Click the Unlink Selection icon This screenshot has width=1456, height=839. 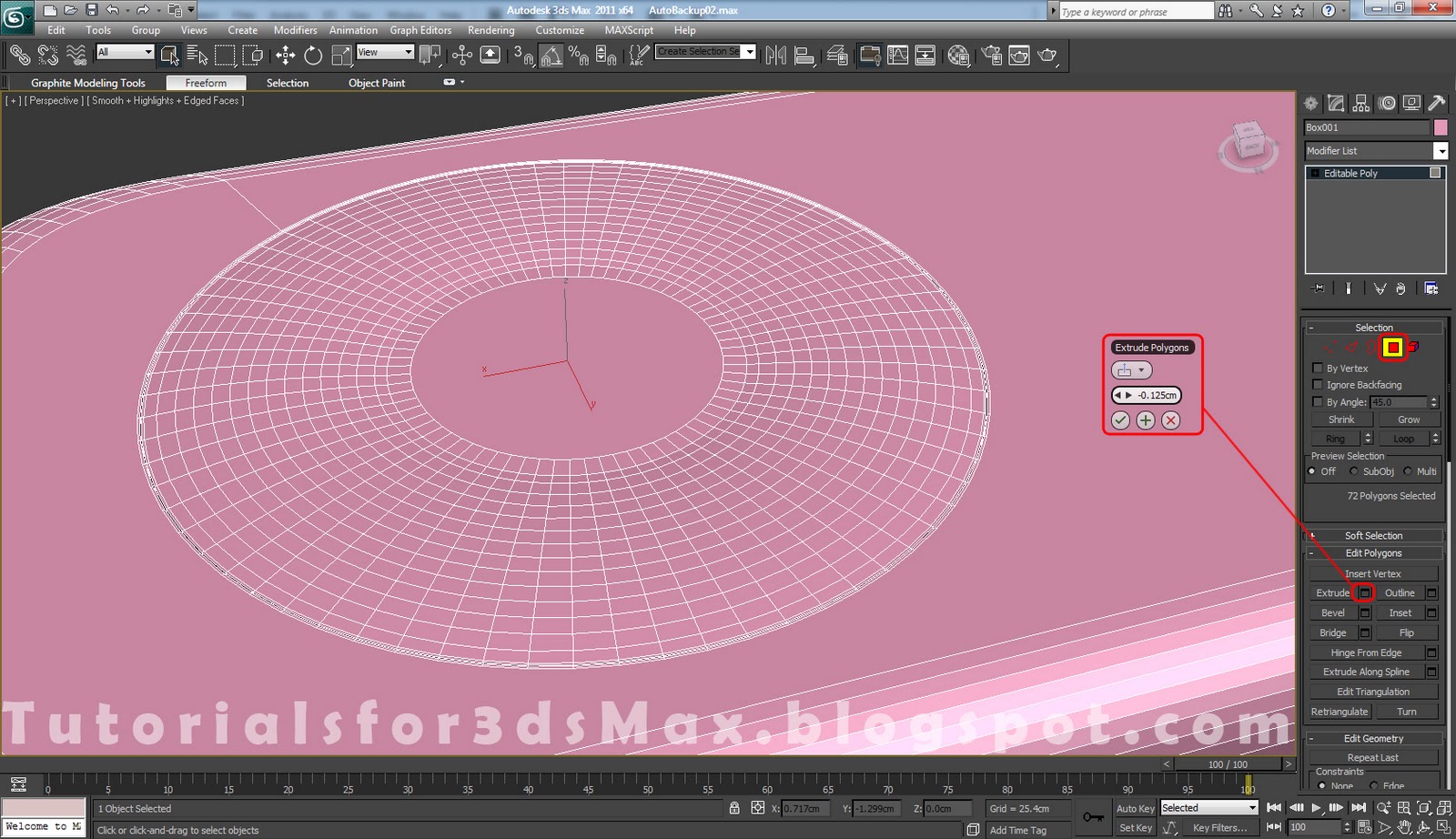47,56
